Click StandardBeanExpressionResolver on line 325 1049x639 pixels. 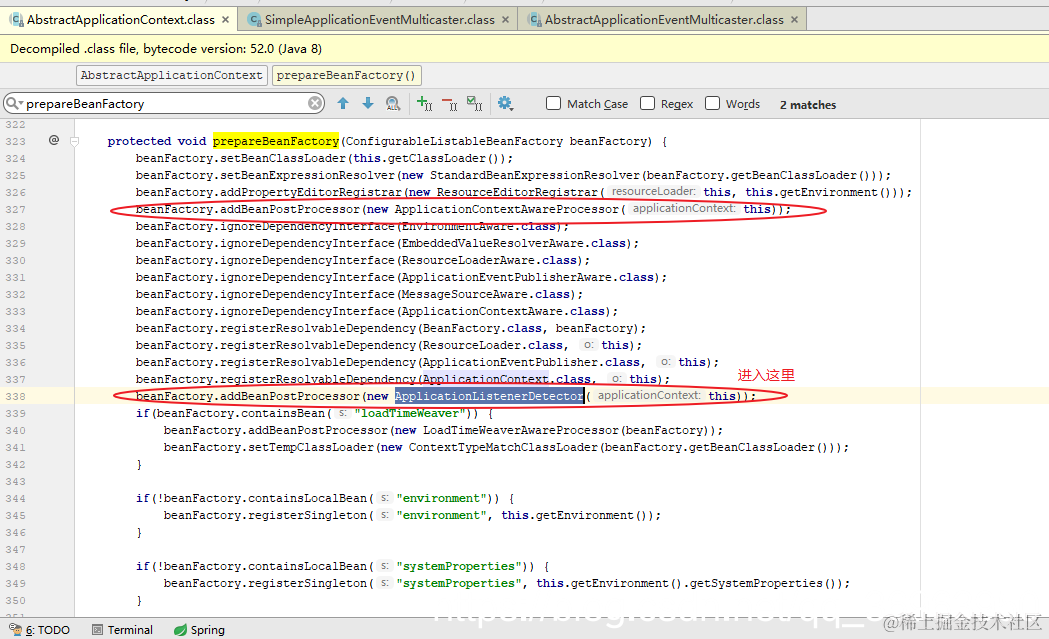click(535, 175)
